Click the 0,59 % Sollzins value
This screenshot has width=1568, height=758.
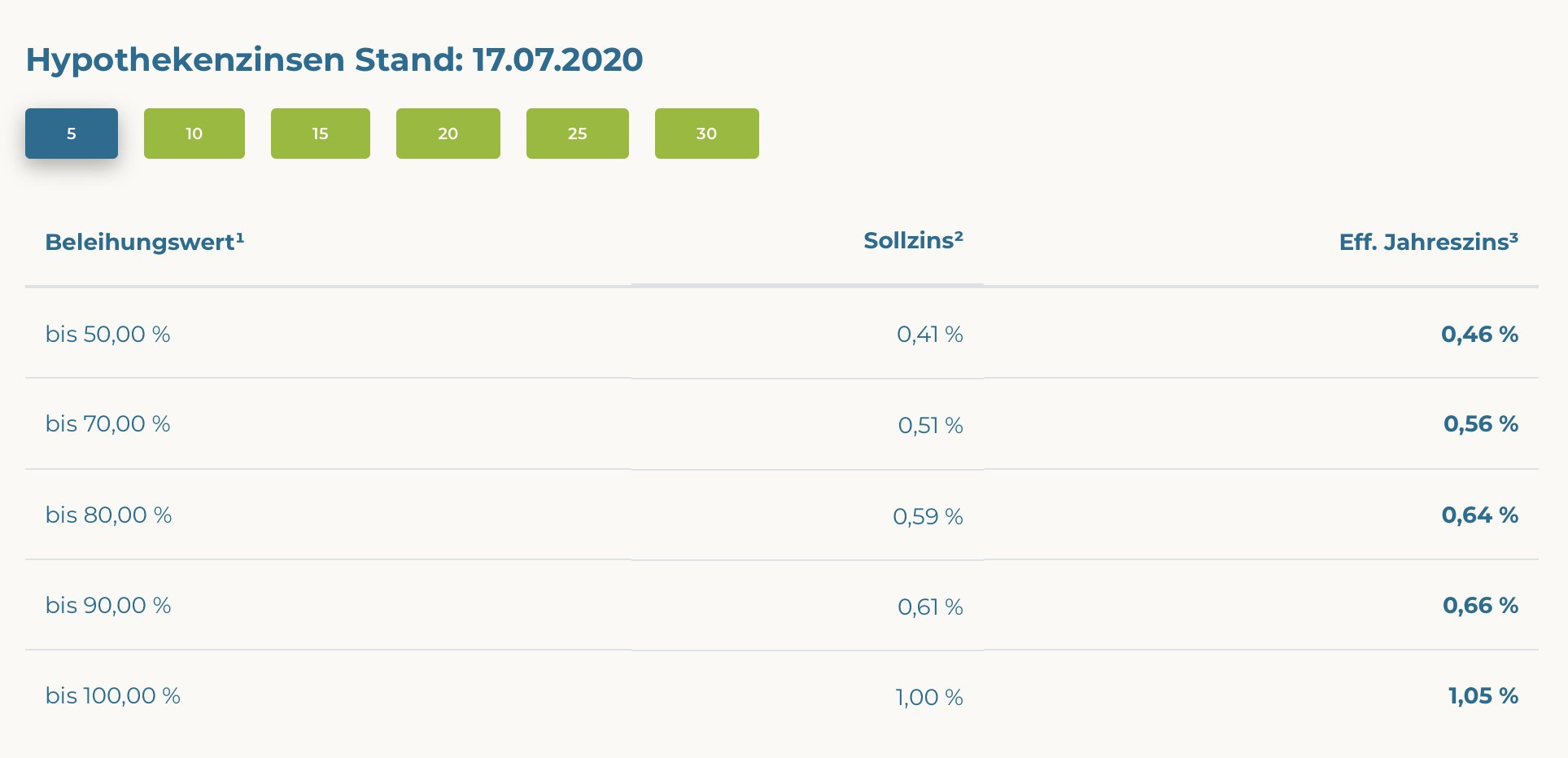928,516
